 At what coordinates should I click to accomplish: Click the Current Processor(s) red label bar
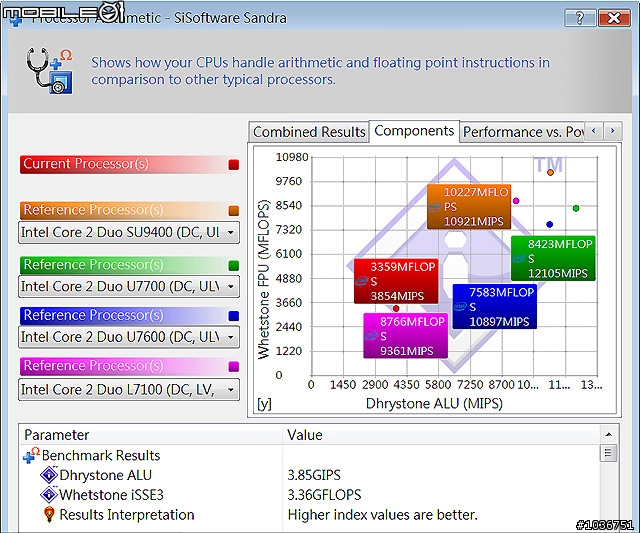(129, 164)
